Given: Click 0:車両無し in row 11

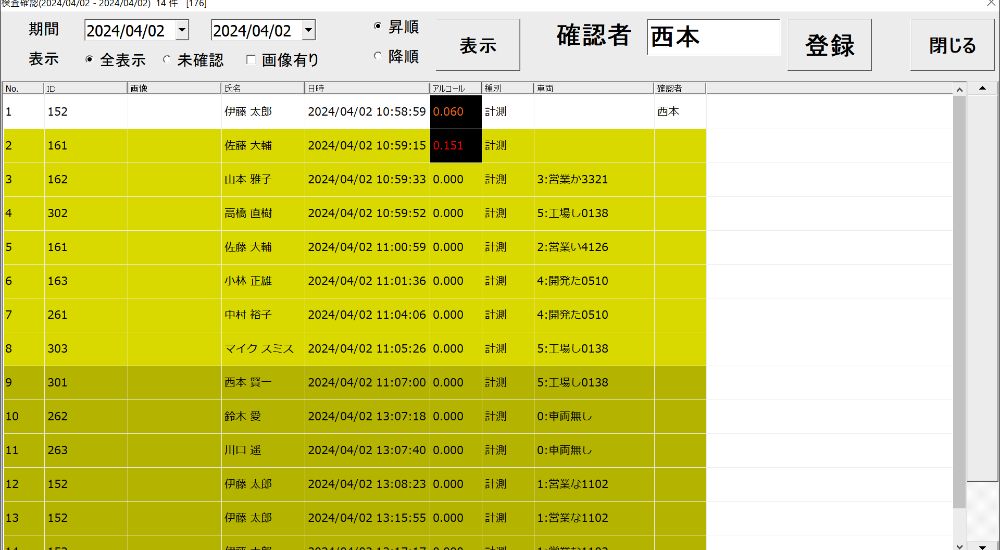Looking at the screenshot, I should 564,450.
